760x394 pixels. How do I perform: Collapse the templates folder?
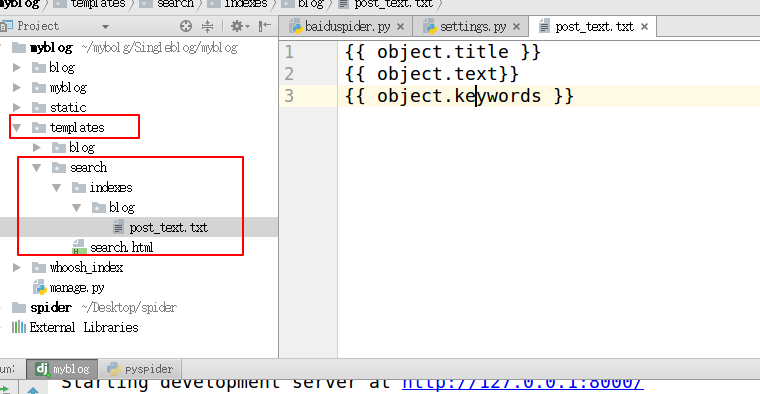[x=16, y=127]
